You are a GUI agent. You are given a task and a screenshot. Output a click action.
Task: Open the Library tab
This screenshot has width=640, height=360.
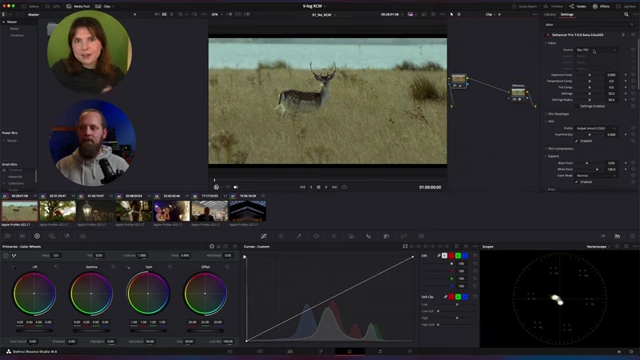coord(550,14)
